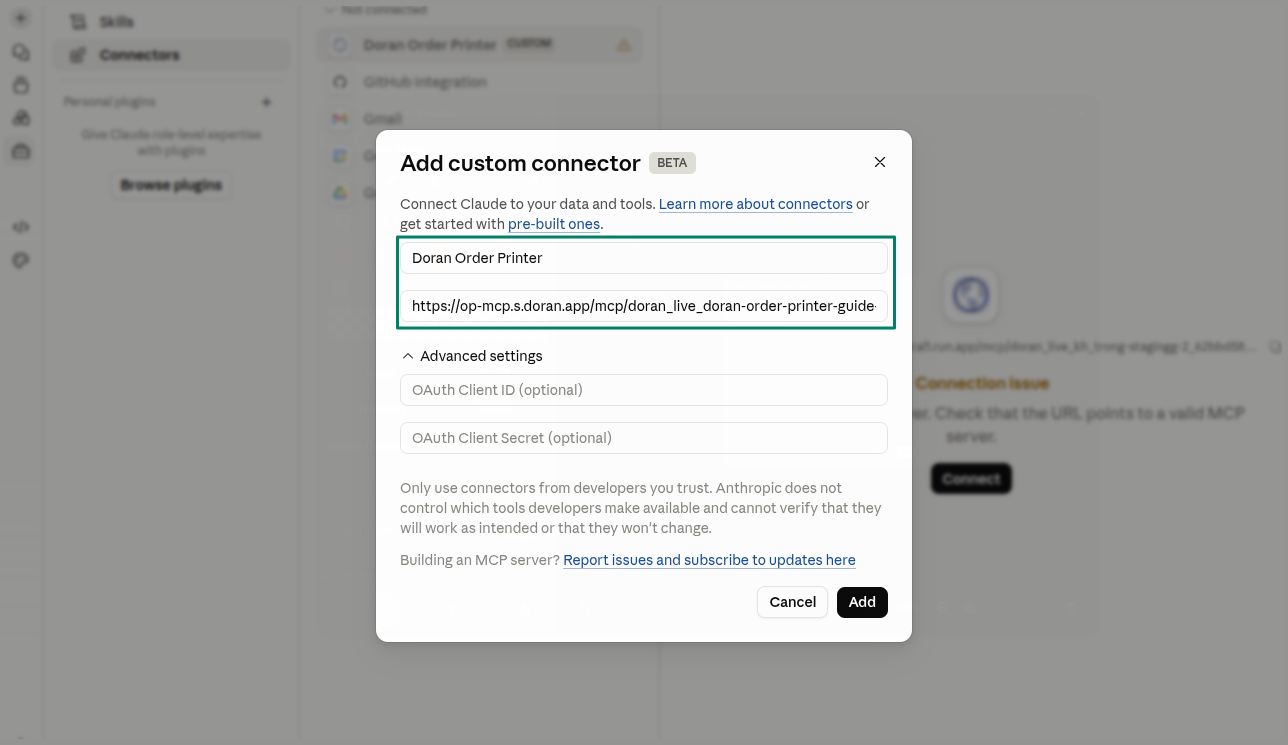The width and height of the screenshot is (1288, 745).
Task: Click the code brackets icon in left rail
Action: pyautogui.click(x=21, y=227)
